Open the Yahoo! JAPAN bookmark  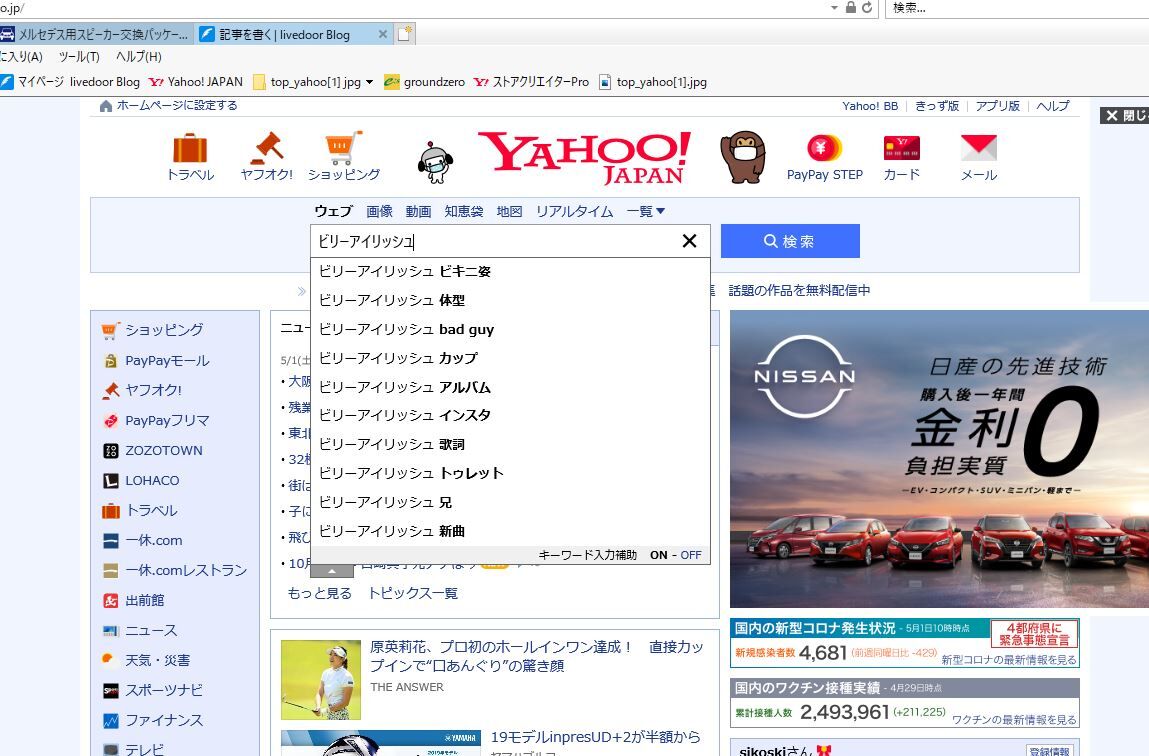coord(196,82)
